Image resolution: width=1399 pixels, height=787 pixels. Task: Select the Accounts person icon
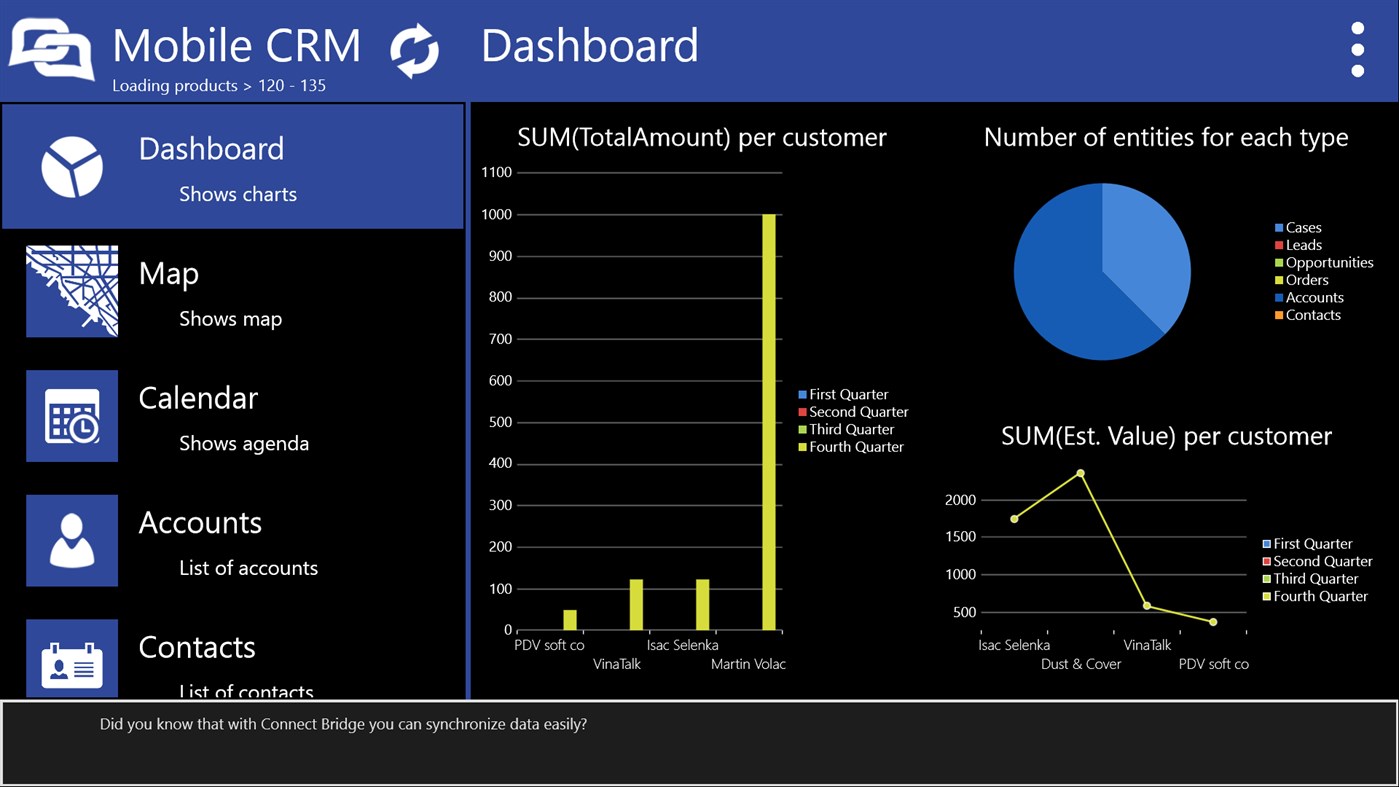pos(71,541)
